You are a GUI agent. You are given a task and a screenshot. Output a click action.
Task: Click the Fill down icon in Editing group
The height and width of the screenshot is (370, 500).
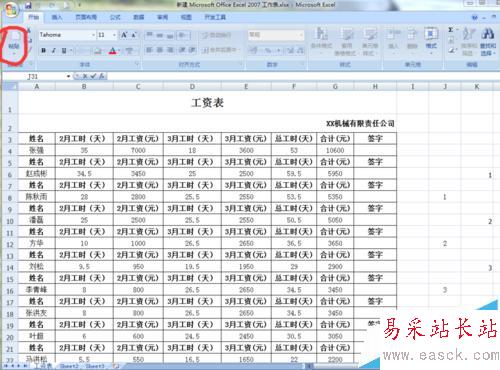[452, 40]
